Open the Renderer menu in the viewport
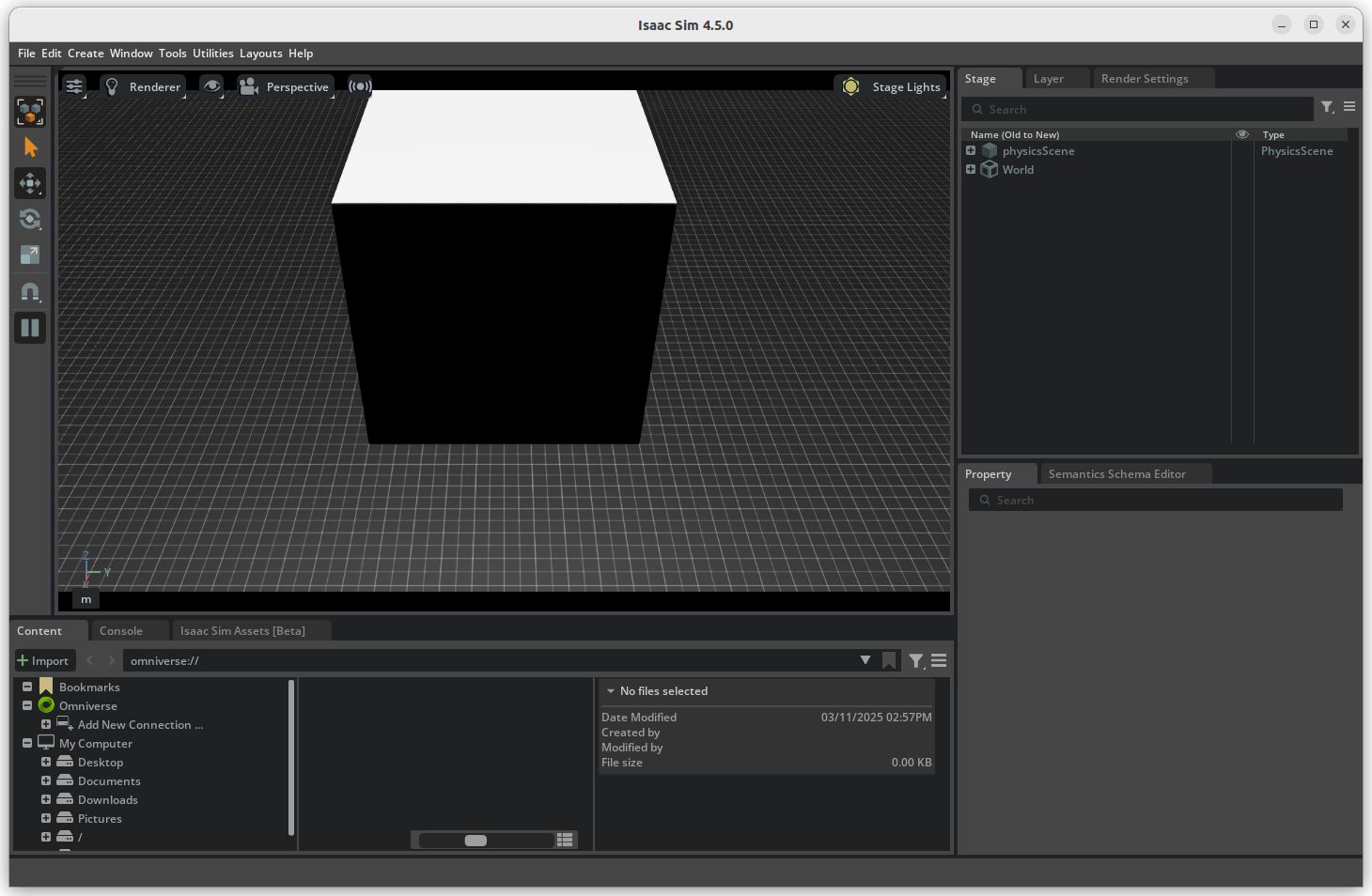The image size is (1372, 896). pos(143,86)
